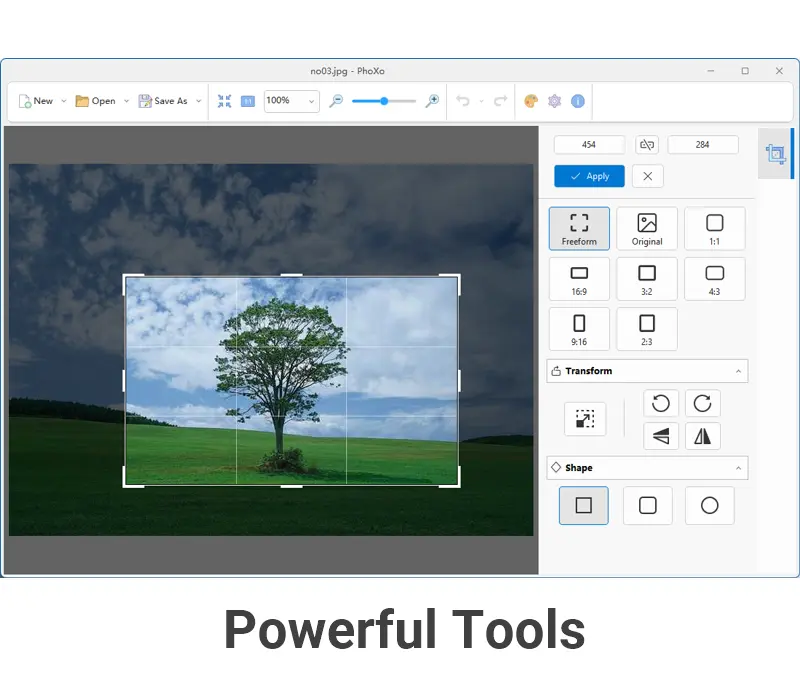Click the zoom slider handle

click(x=384, y=101)
